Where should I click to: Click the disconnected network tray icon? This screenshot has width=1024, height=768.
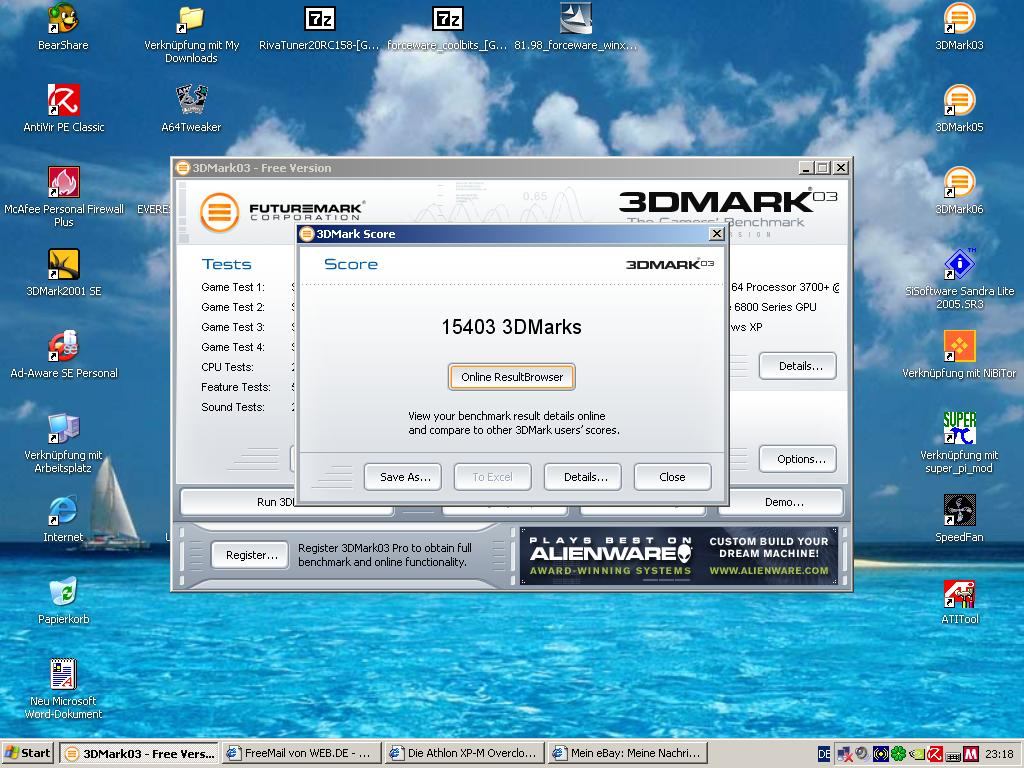coord(845,754)
